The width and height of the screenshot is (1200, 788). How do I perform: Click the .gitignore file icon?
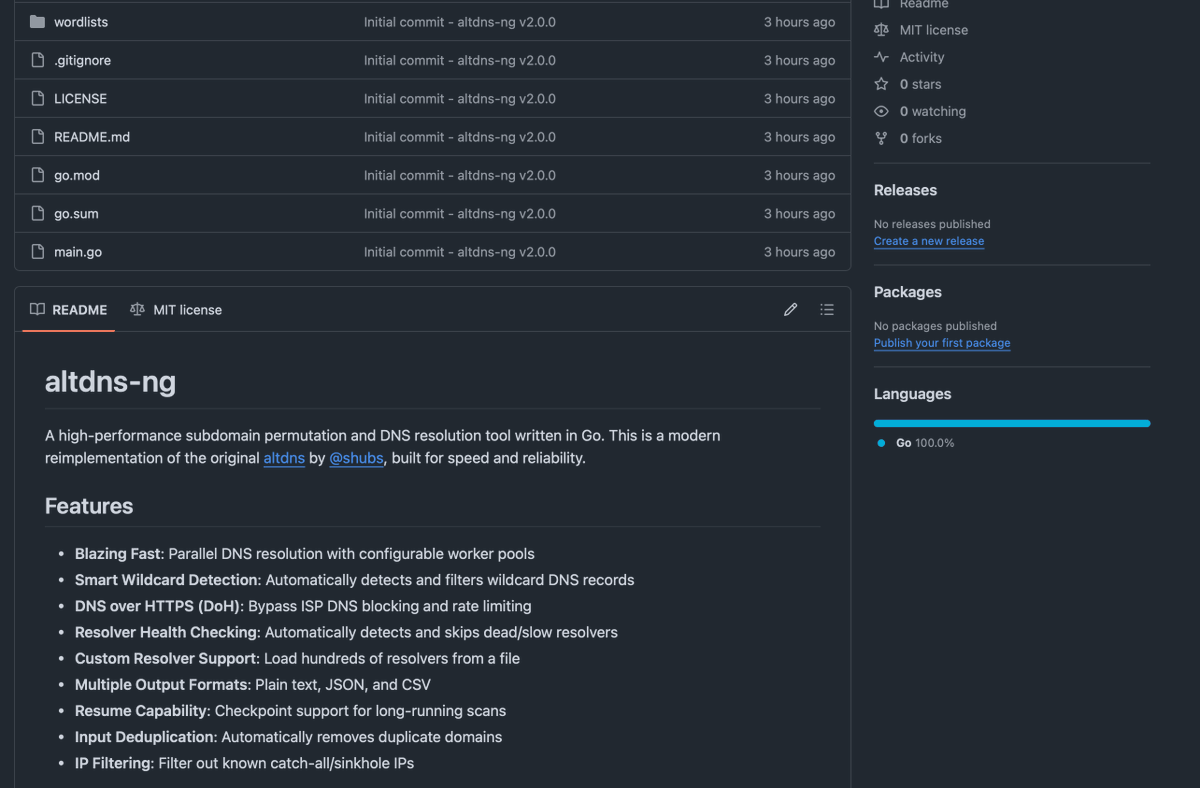(x=38, y=60)
